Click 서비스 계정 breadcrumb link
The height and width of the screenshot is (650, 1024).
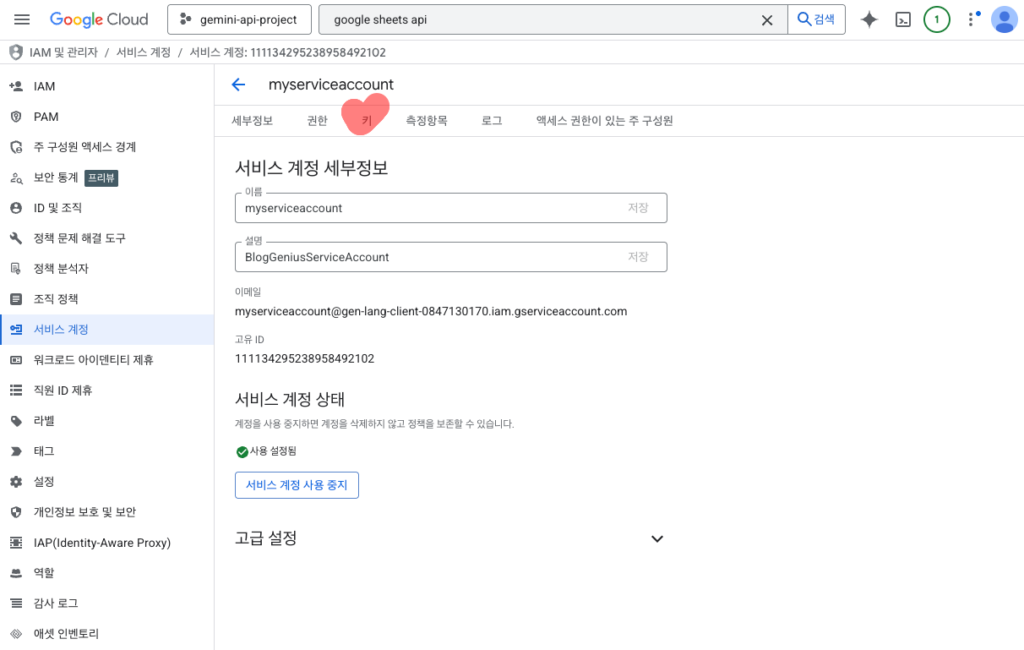[x=141, y=52]
